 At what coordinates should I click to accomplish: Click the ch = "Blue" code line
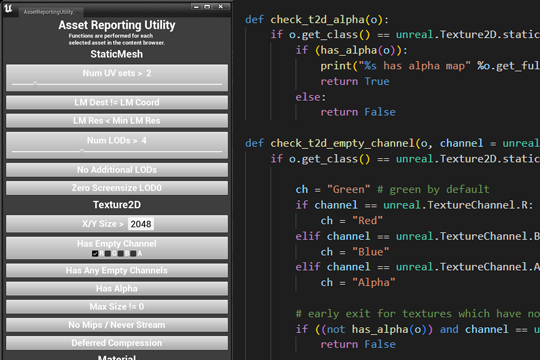(355, 252)
